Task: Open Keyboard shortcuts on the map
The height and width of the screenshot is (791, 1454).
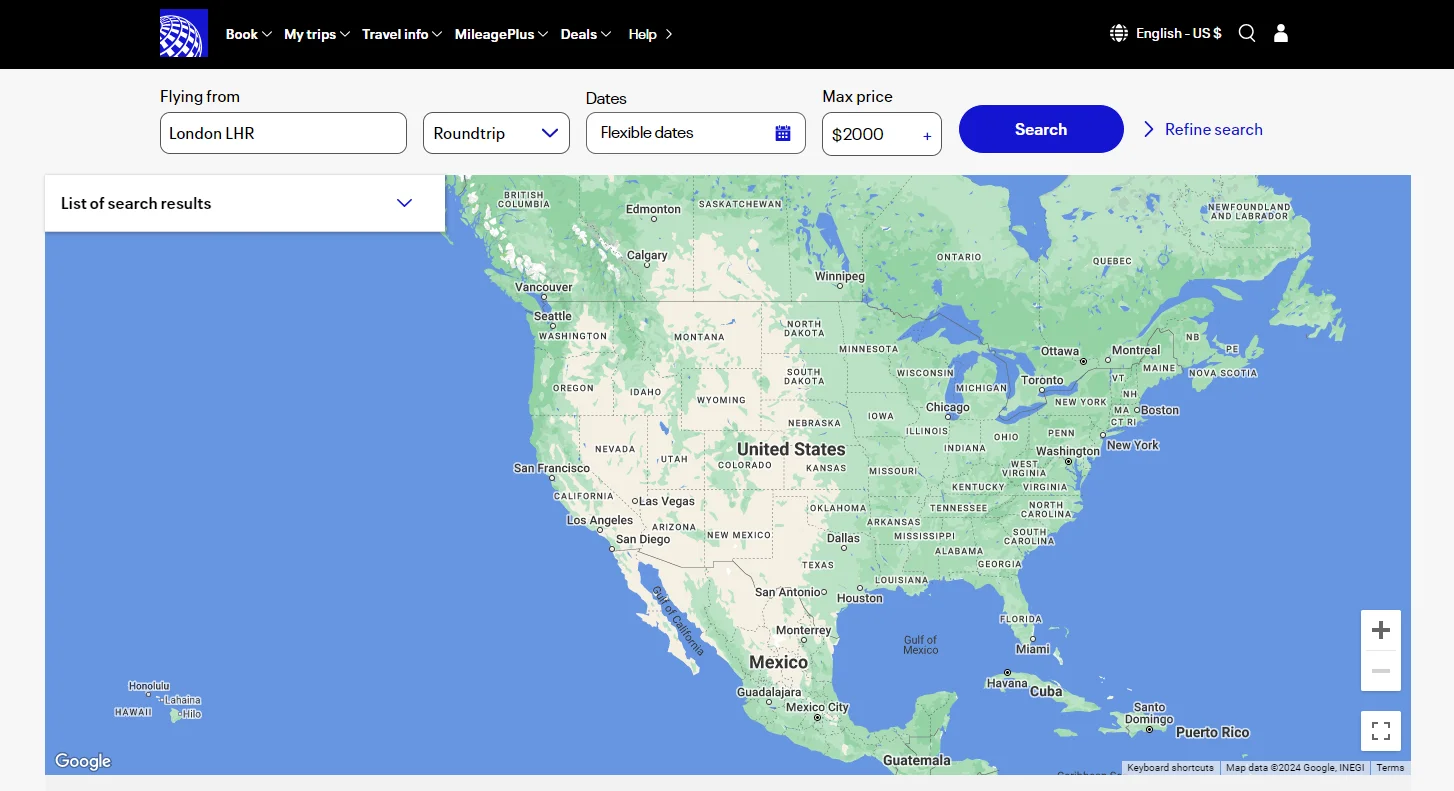Action: click(x=1170, y=768)
